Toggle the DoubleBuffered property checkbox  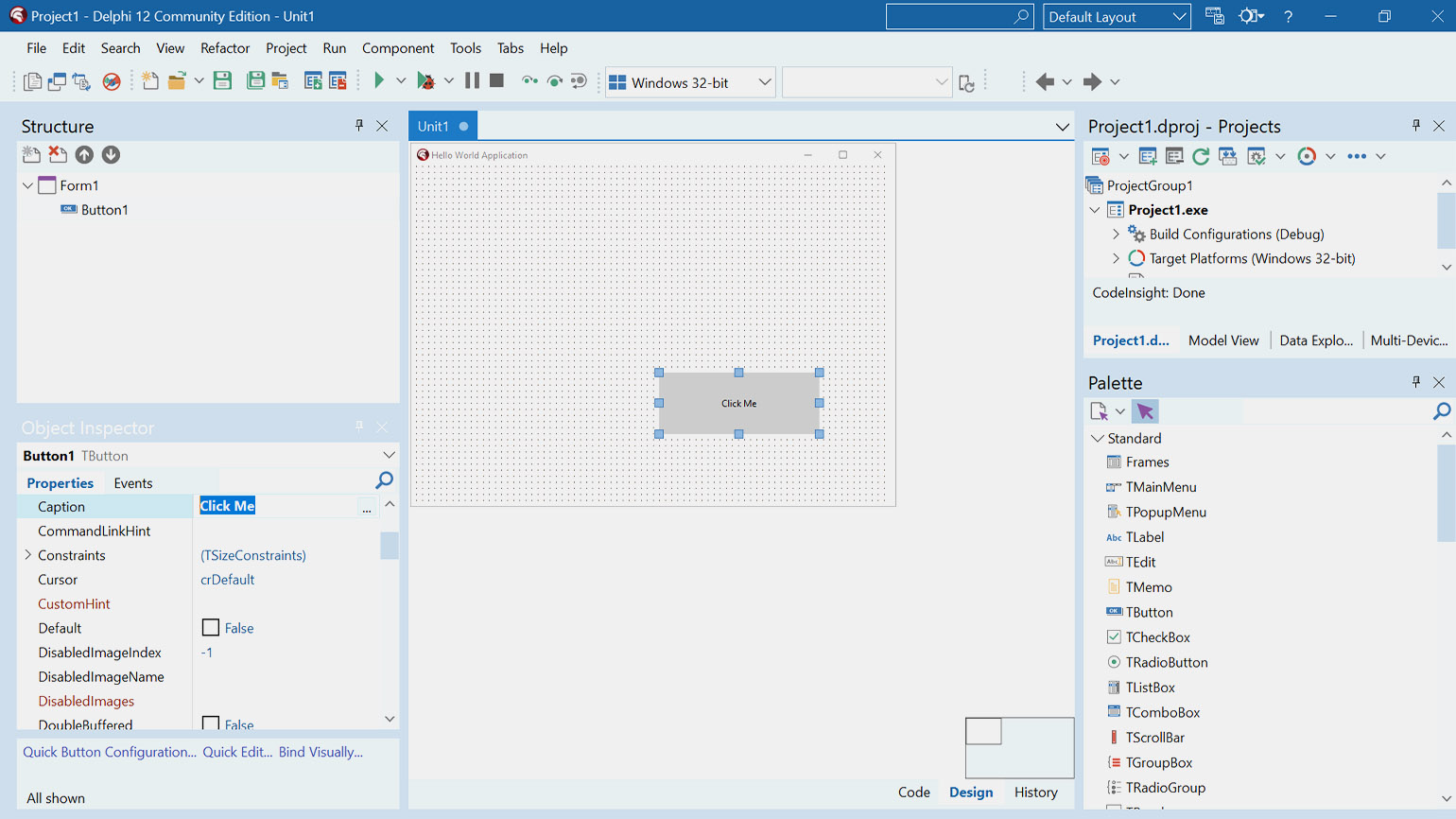coord(211,723)
